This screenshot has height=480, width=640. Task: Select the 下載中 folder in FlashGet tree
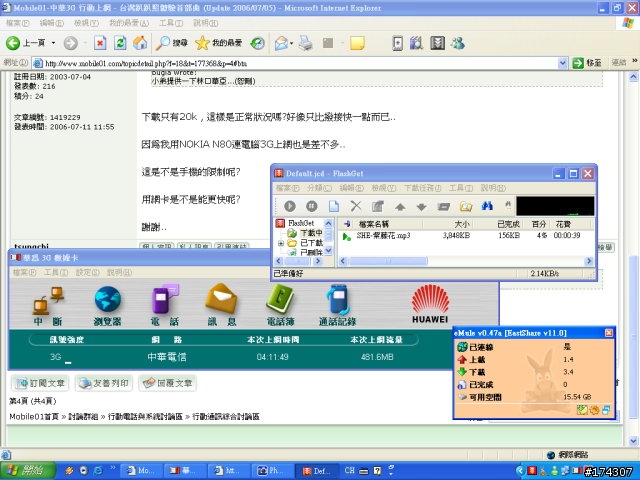pos(311,233)
